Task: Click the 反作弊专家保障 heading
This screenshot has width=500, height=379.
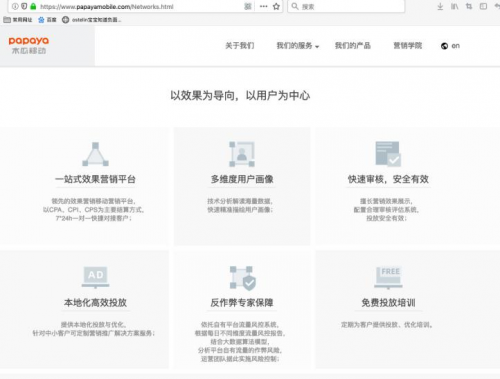Action: 242,303
